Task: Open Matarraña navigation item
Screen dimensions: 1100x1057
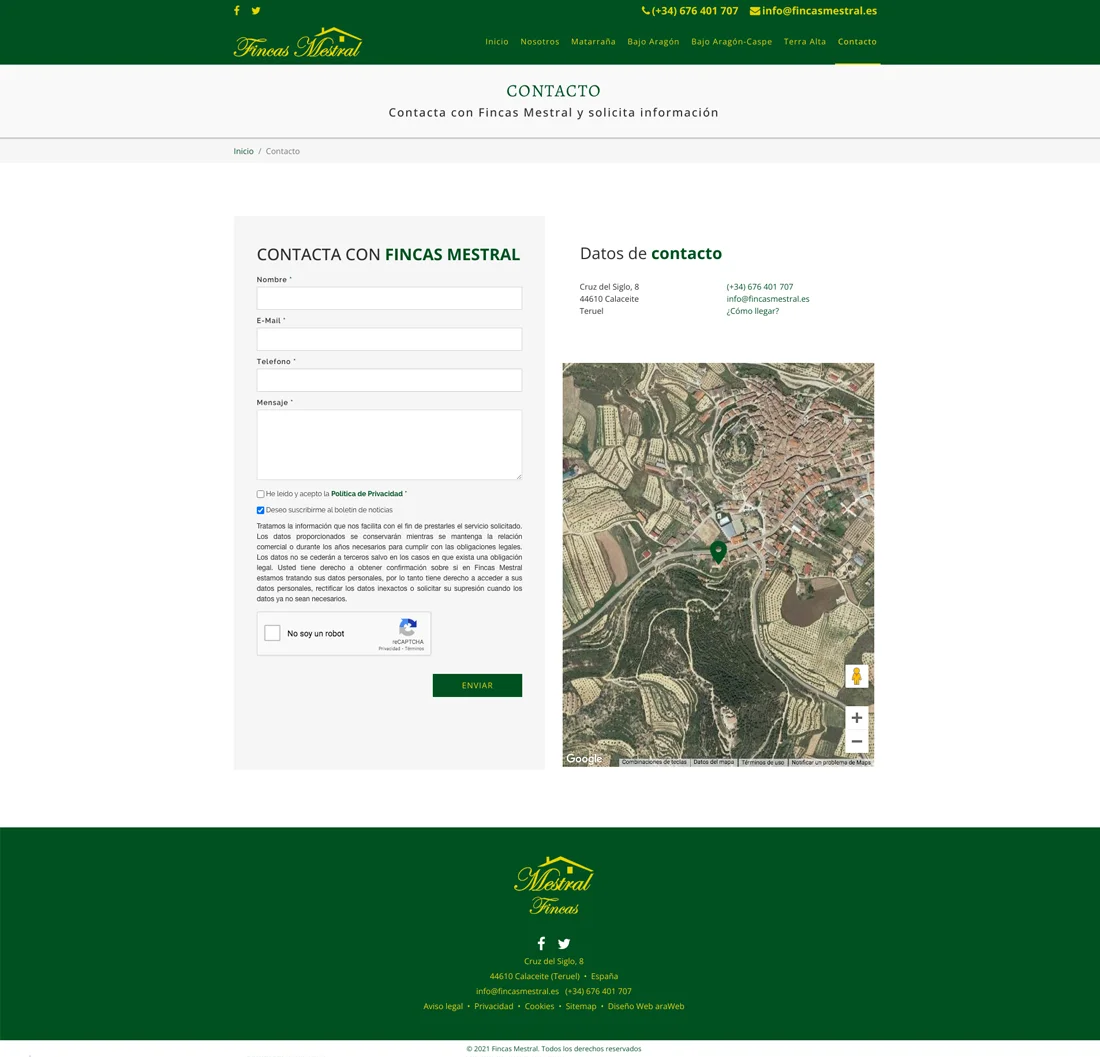Action: 593,41
